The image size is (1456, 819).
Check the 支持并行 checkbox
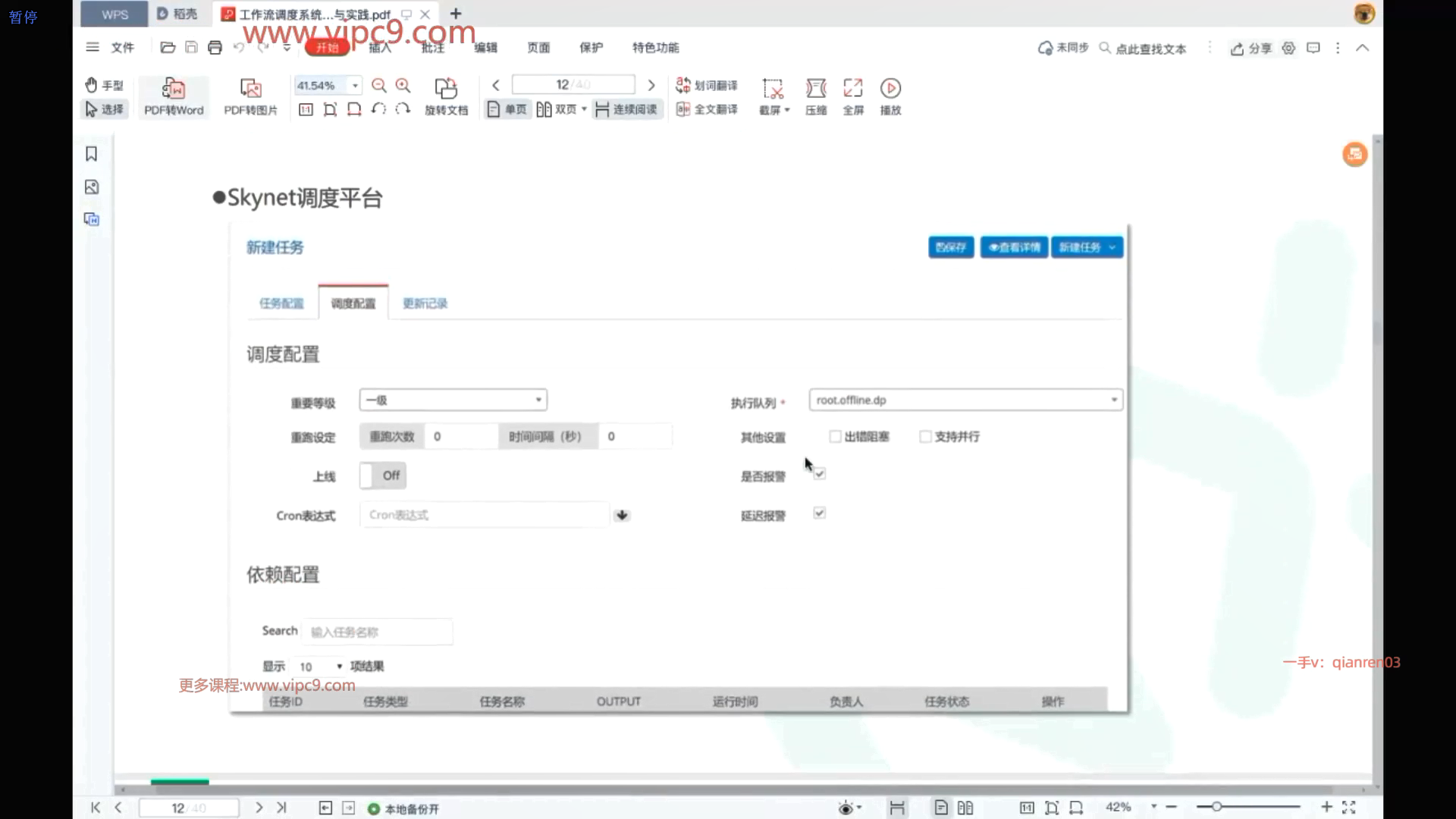point(925,437)
